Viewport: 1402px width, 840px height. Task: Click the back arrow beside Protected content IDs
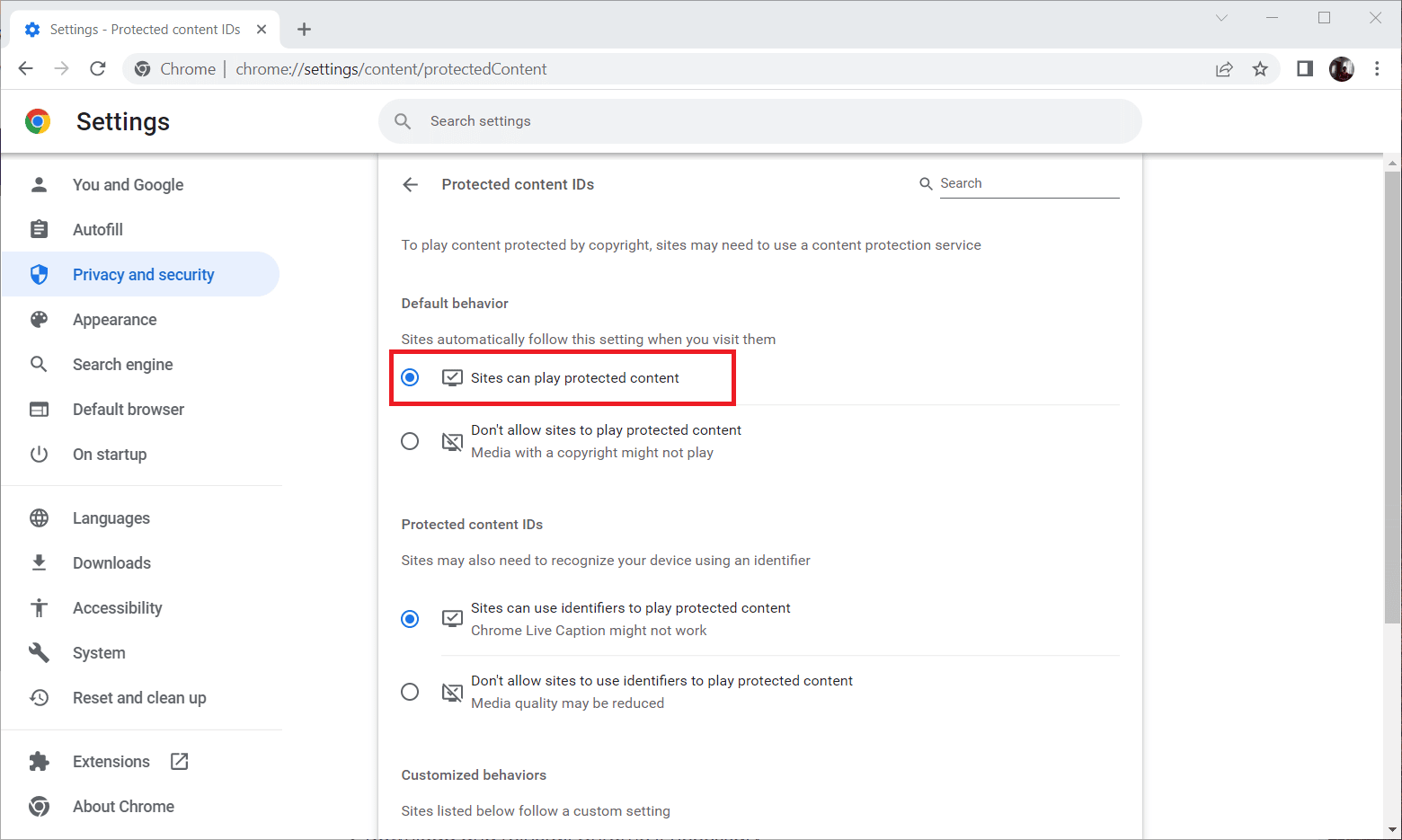(x=411, y=184)
